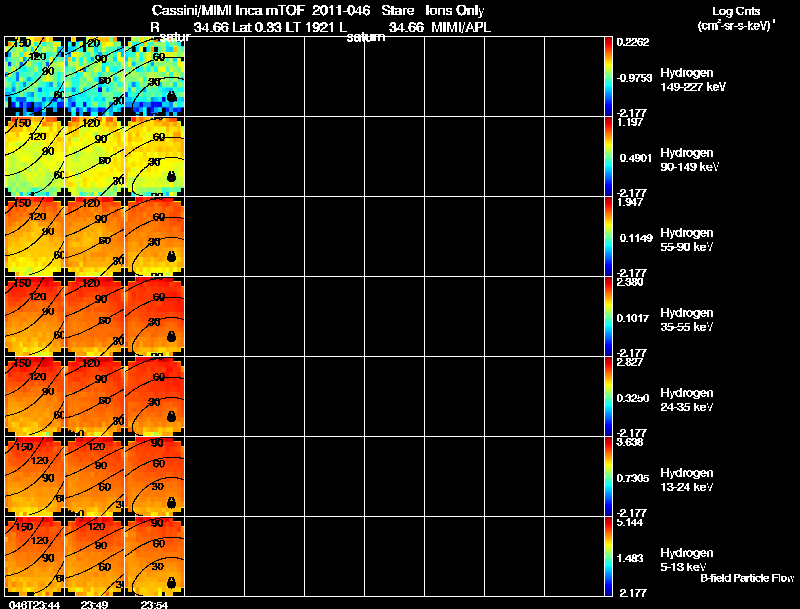Click the color bar for Hydrogen 55-90 keV
Viewport: 800px width, 609px height.
coord(608,237)
